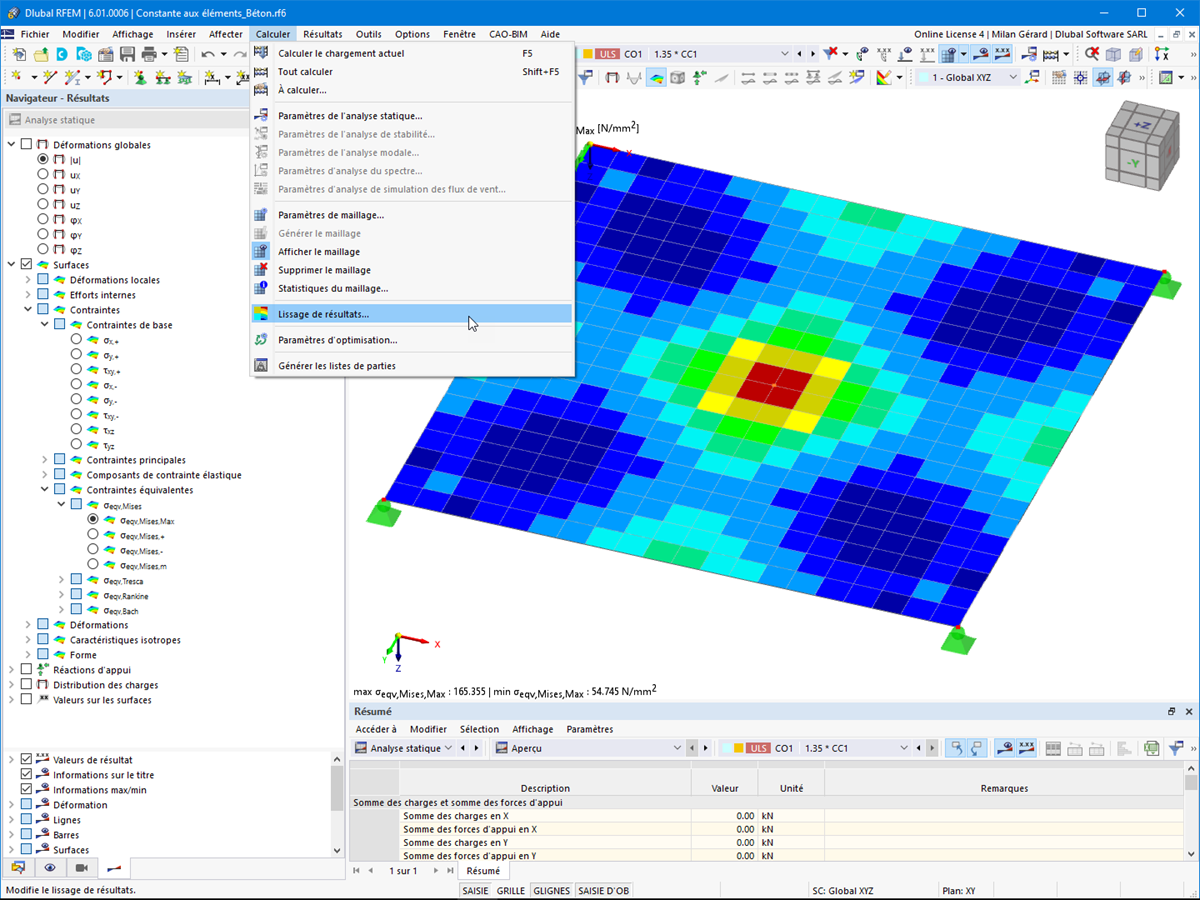This screenshot has width=1200, height=900.
Task: Click the undo arrow in the toolbar
Action: 209,53
